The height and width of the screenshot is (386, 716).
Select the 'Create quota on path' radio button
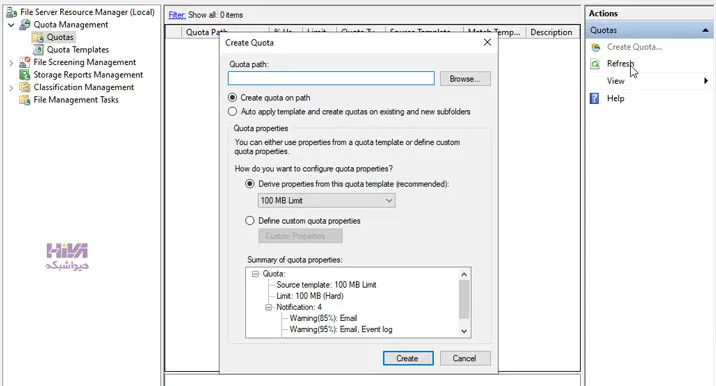tap(232, 98)
